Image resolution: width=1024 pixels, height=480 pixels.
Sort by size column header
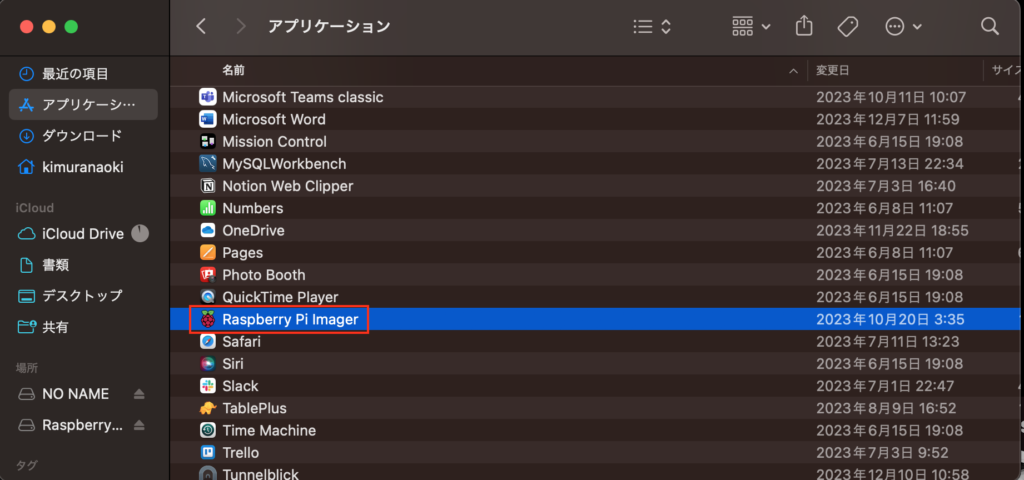[1006, 70]
